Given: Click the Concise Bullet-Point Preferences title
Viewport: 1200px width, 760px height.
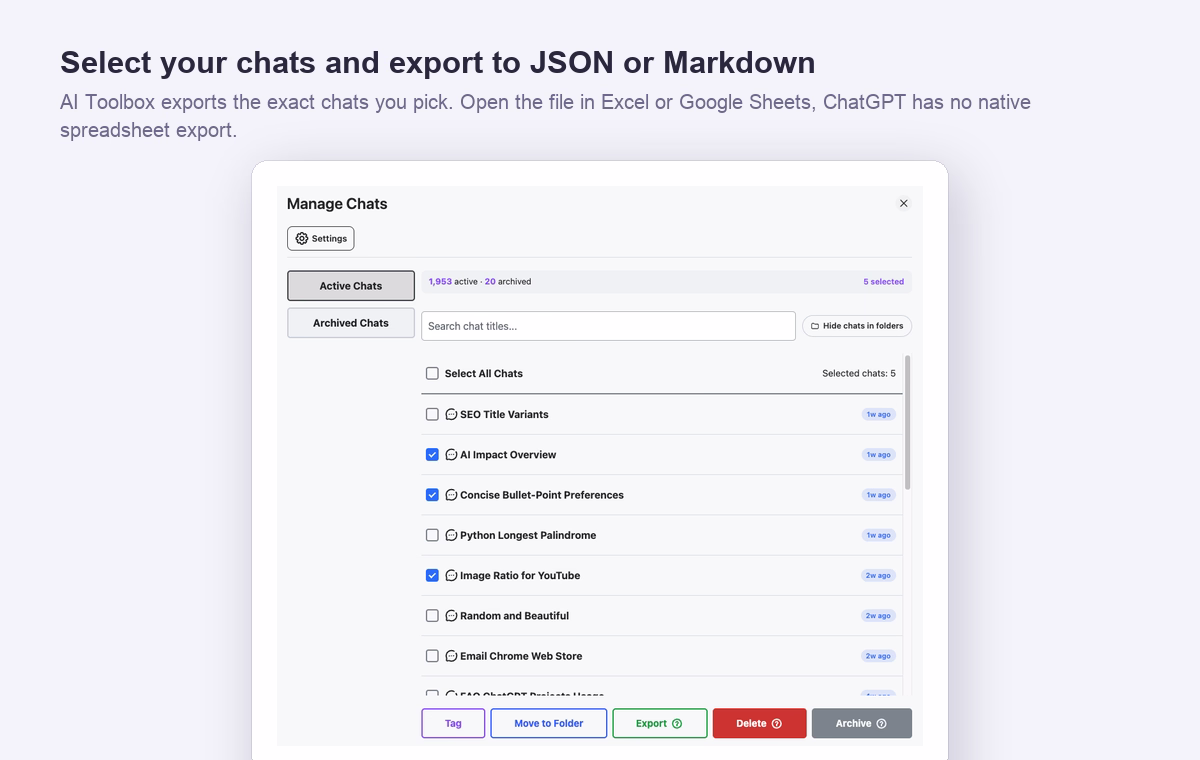Looking at the screenshot, I should point(542,495).
